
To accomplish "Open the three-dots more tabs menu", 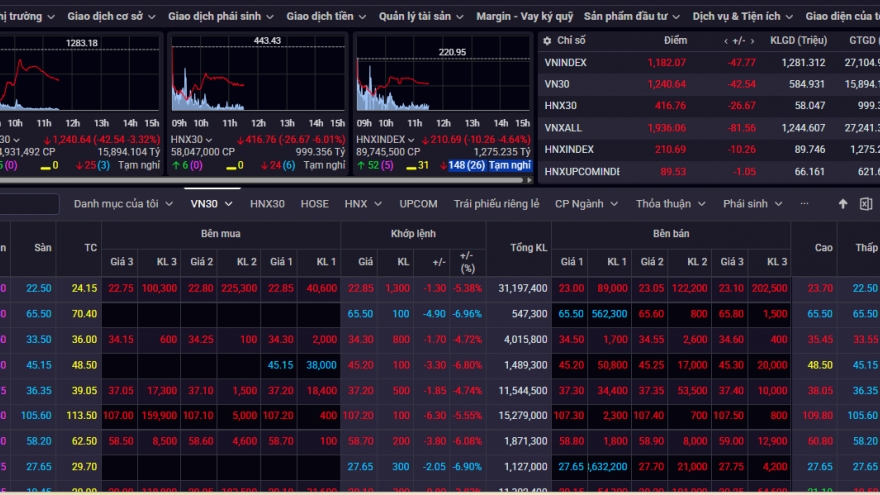I will point(803,204).
